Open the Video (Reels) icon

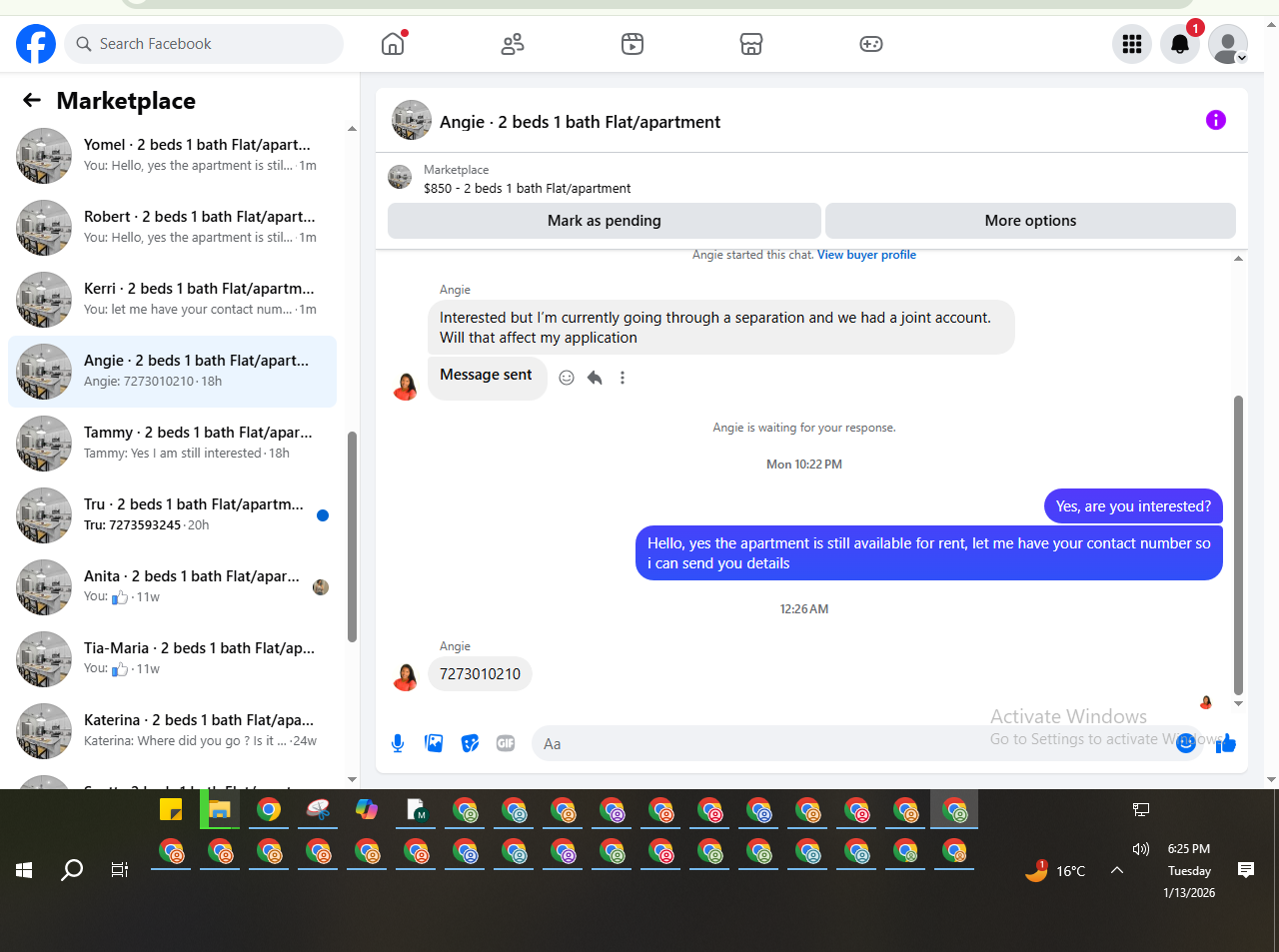coord(633,44)
